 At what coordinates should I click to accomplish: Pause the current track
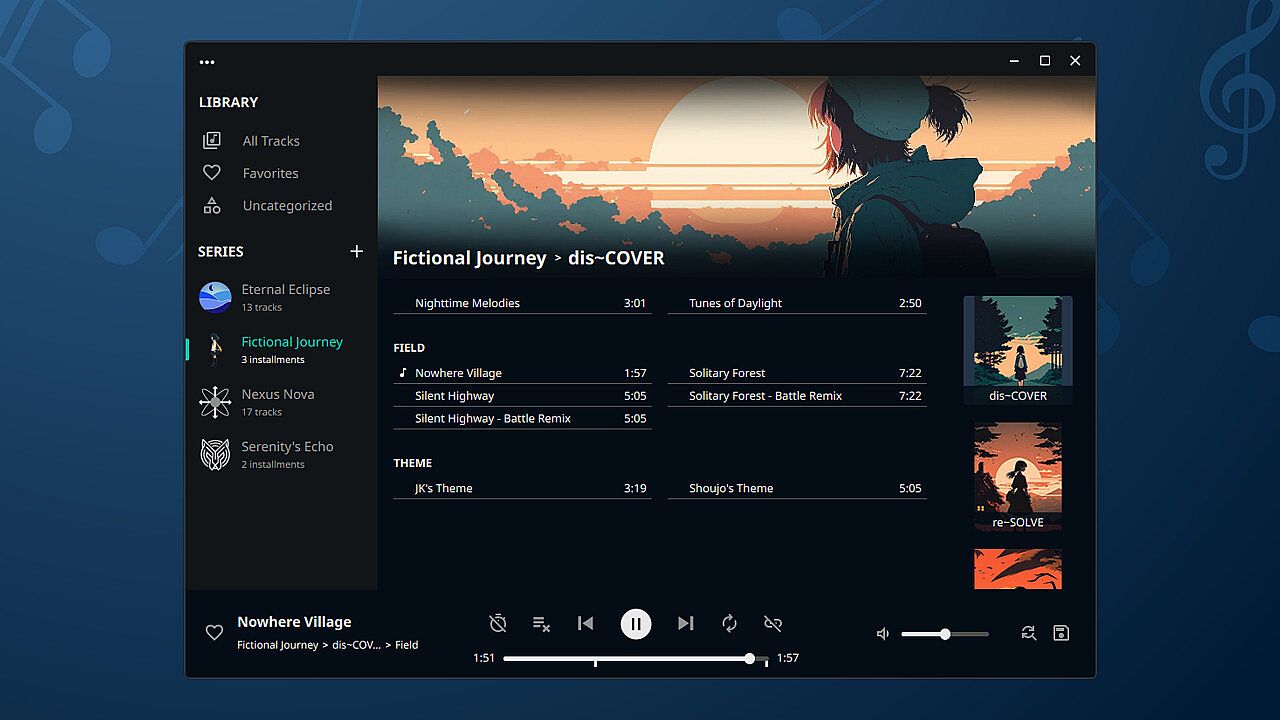point(636,624)
